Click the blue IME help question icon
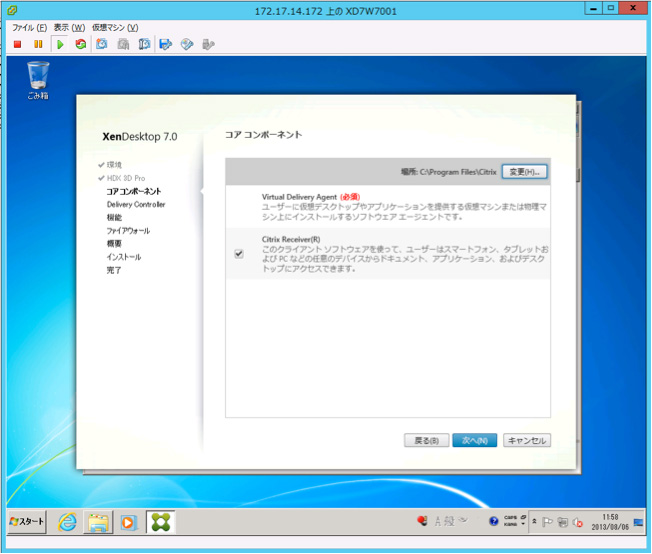 click(494, 521)
